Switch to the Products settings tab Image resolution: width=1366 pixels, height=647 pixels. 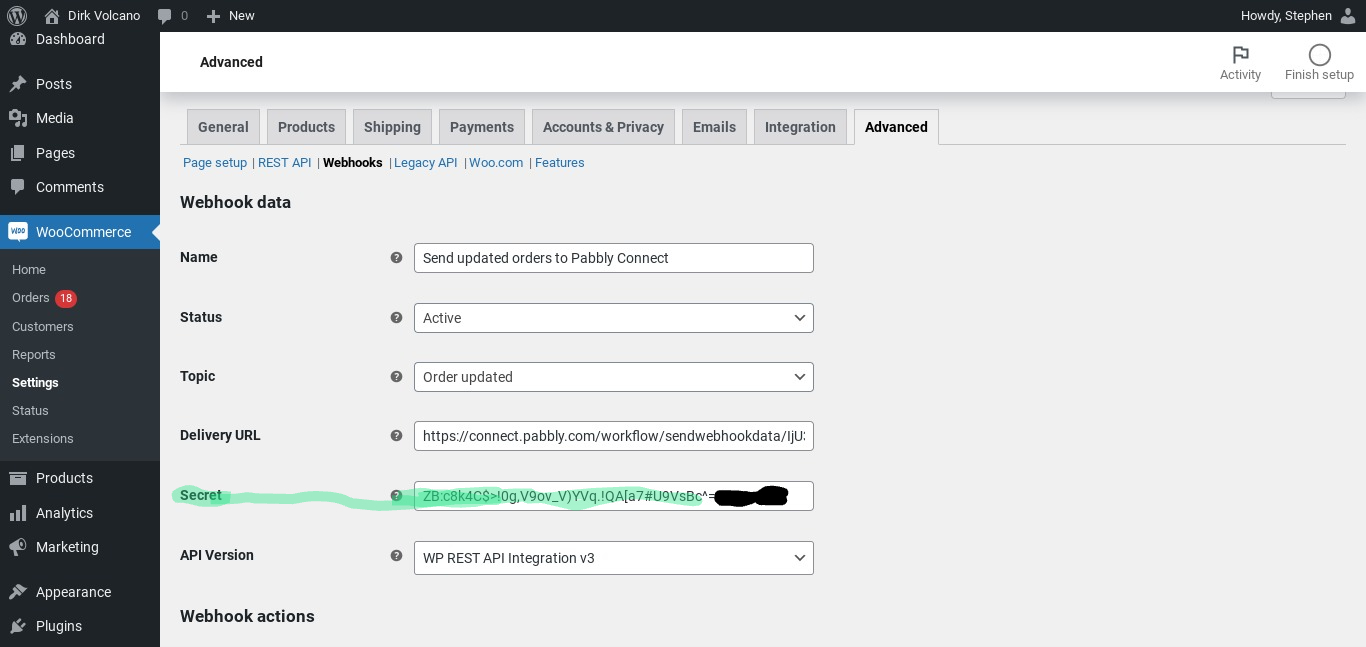pyautogui.click(x=306, y=127)
